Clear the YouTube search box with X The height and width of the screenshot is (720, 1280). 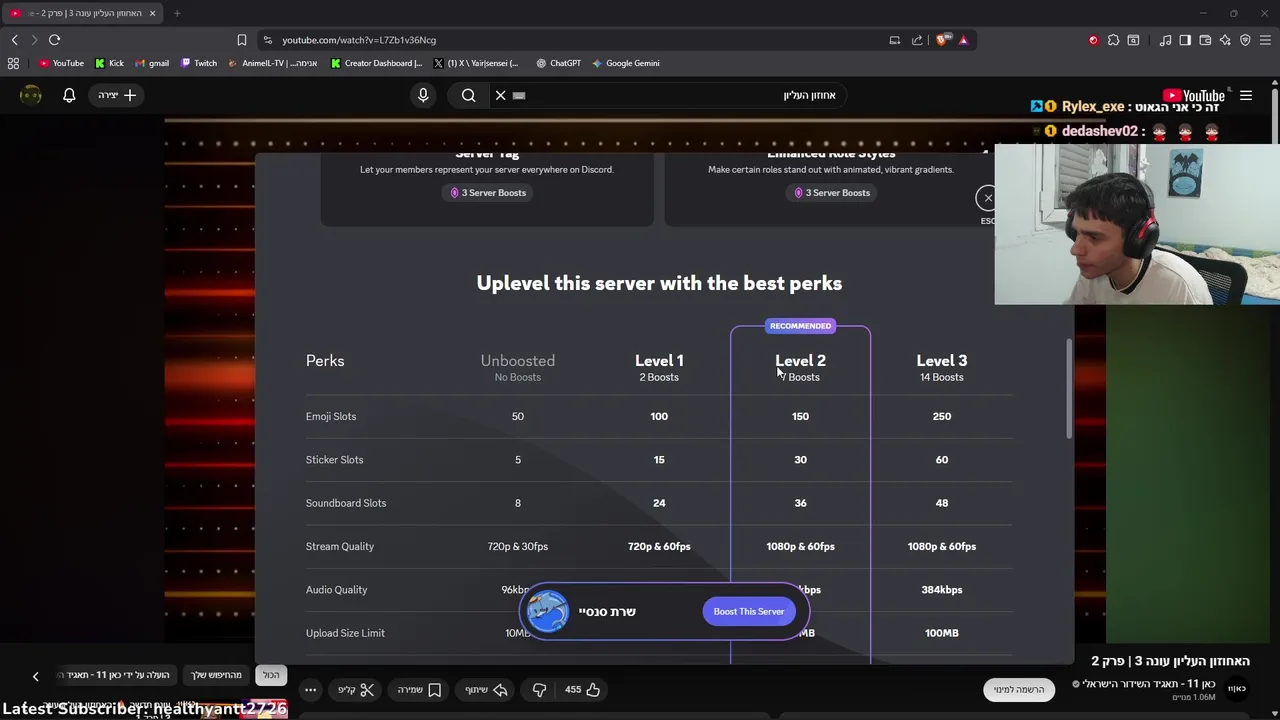[501, 95]
